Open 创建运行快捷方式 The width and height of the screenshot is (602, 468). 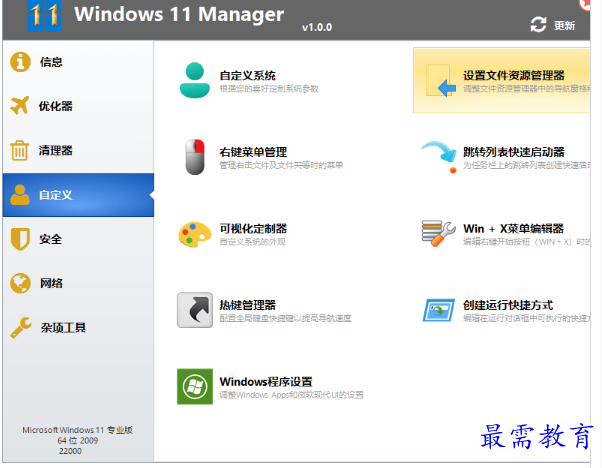tap(508, 305)
